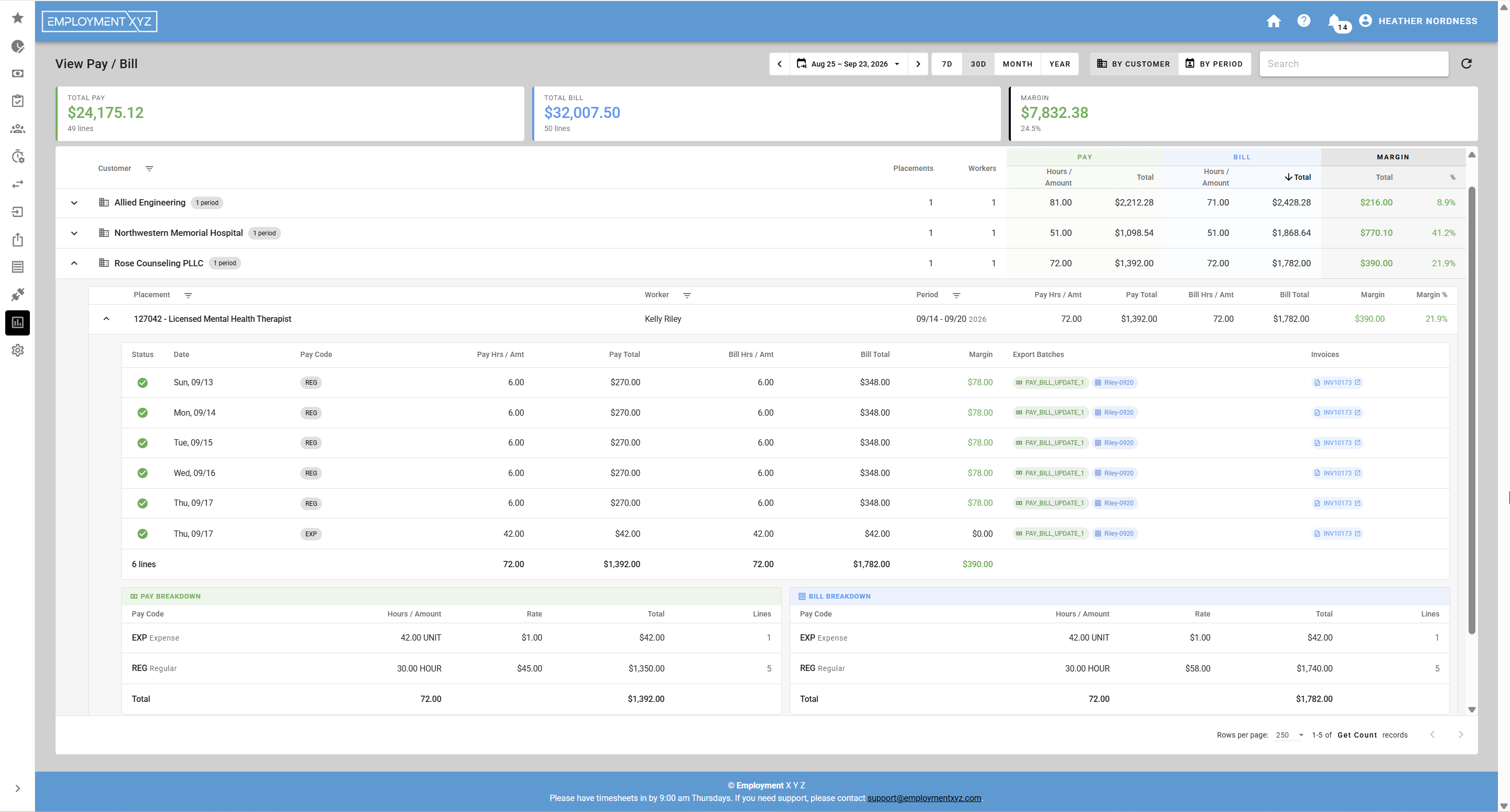Expand the Northwestern Memorial Hospital row

click(x=74, y=233)
